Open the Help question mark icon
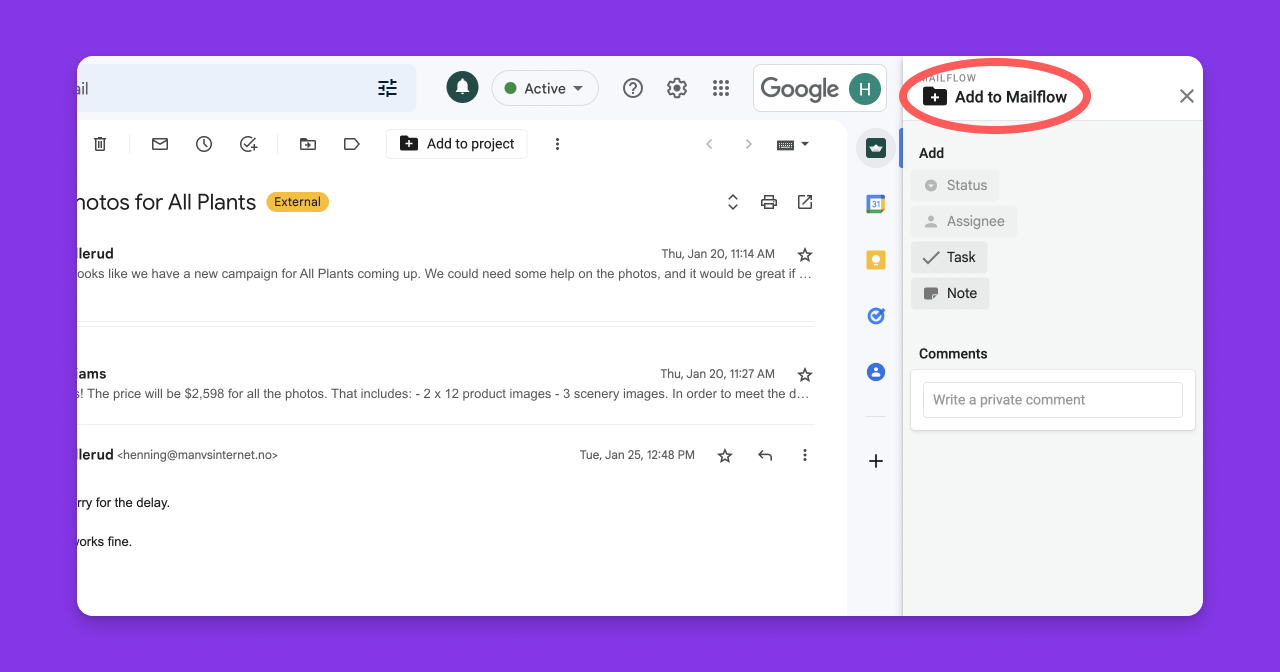The image size is (1280, 672). click(x=633, y=88)
